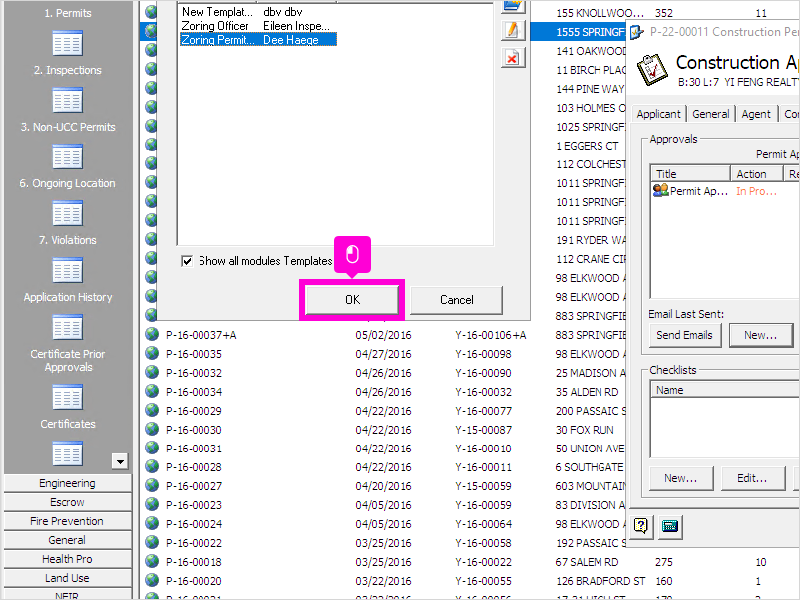Screen dimensions: 800x600
Task: Click New button under Checklists
Action: tap(681, 478)
